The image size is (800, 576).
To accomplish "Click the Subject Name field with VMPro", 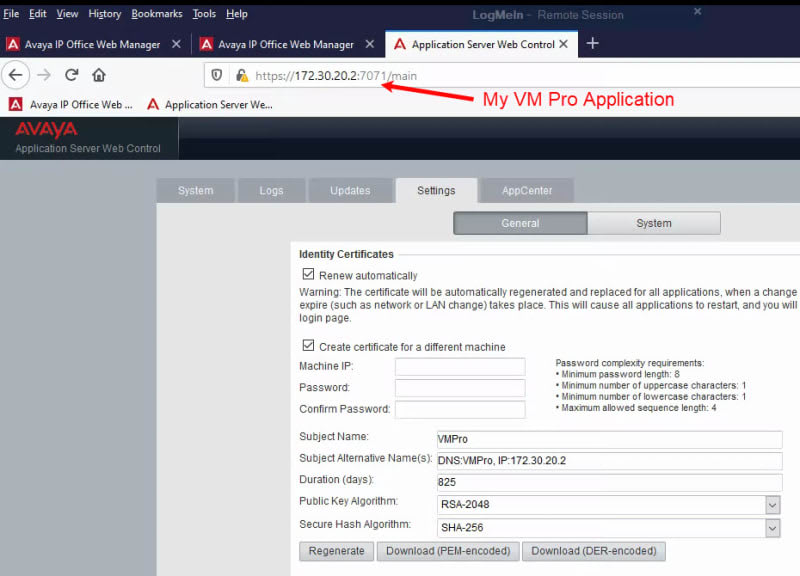I will [609, 439].
